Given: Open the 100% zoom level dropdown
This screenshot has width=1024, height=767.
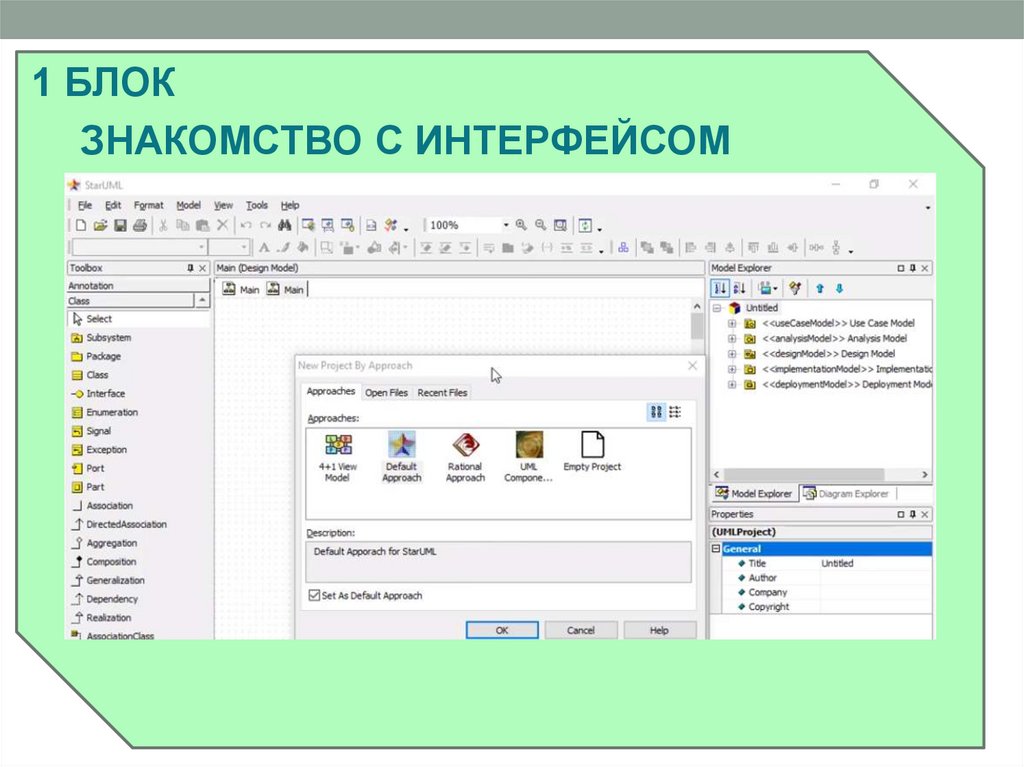Looking at the screenshot, I should coord(505,225).
